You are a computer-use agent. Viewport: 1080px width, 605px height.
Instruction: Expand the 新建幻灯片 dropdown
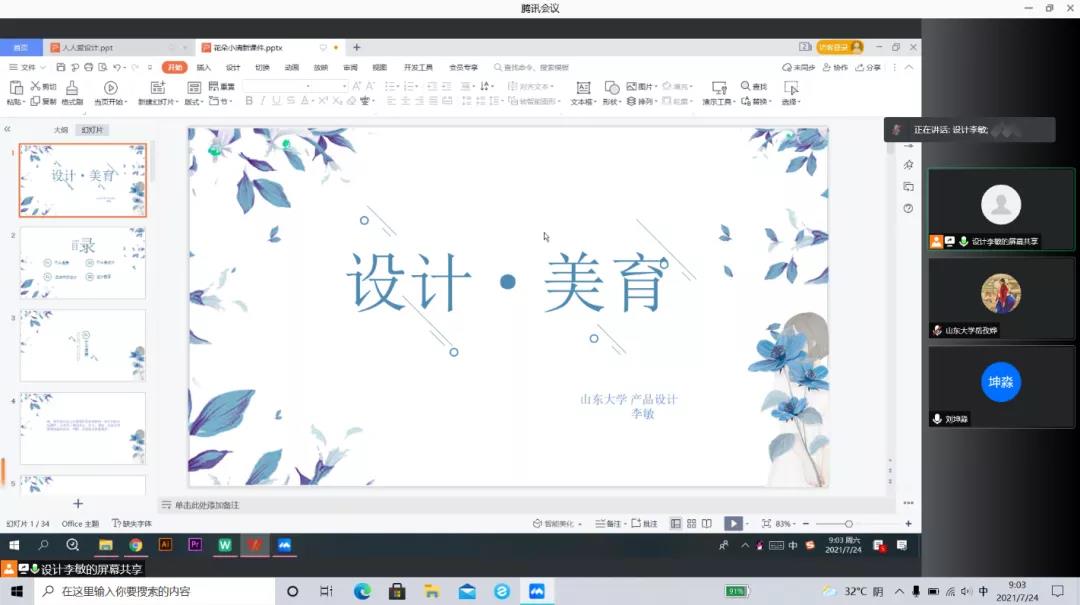point(176,102)
